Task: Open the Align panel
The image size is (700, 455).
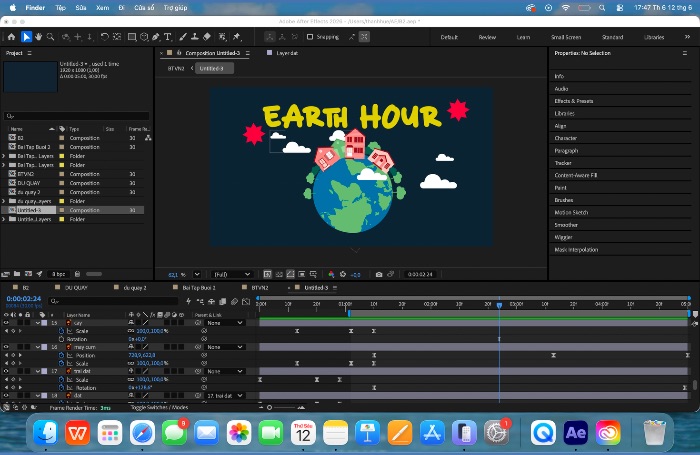Action: pos(560,126)
